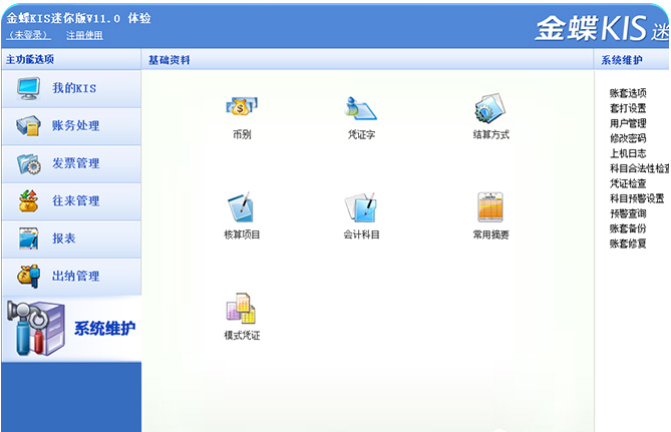Click the 模式凭证 label text
This screenshot has height=432, width=671.
[242, 335]
